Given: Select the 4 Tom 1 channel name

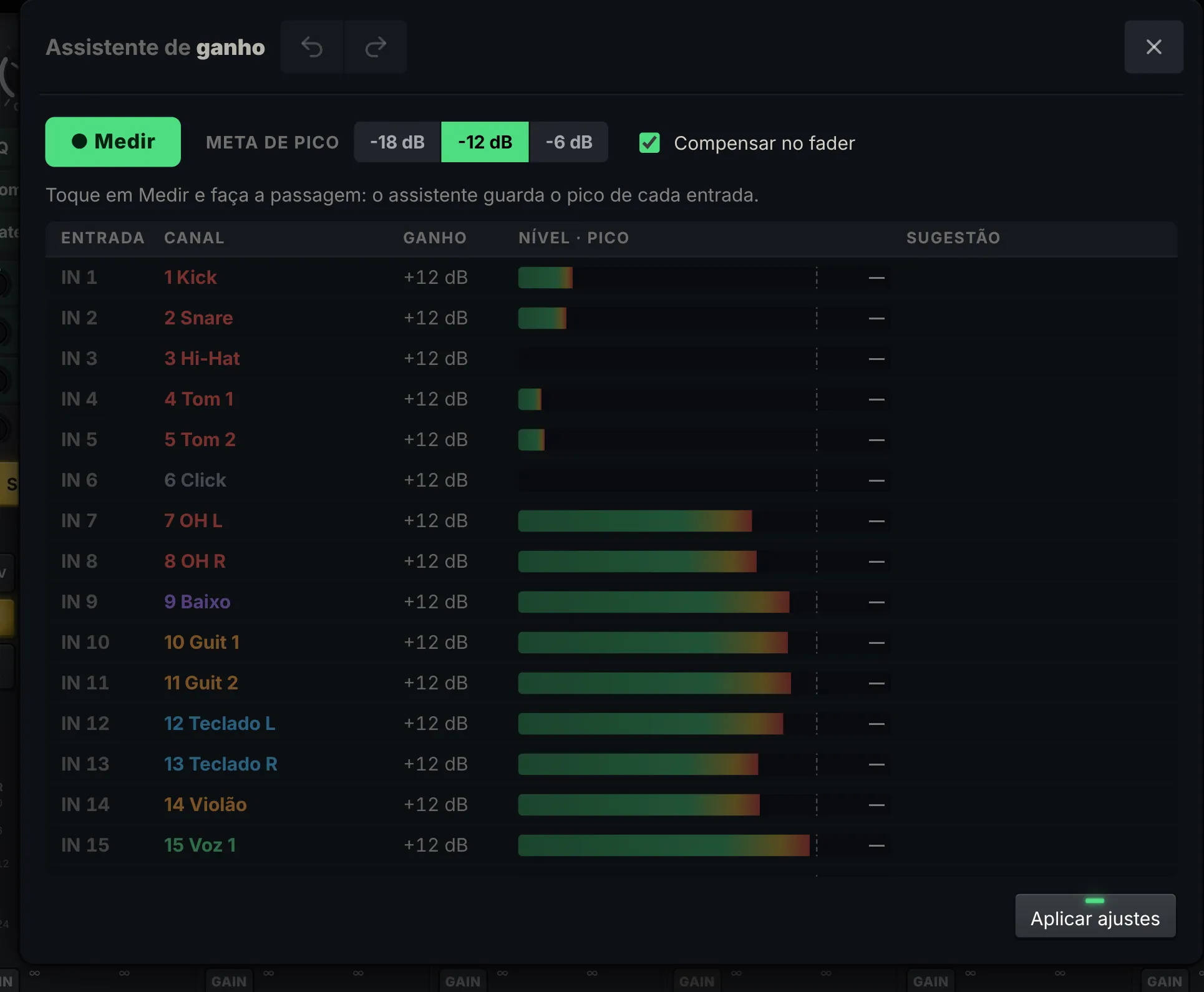Looking at the screenshot, I should click(x=198, y=399).
